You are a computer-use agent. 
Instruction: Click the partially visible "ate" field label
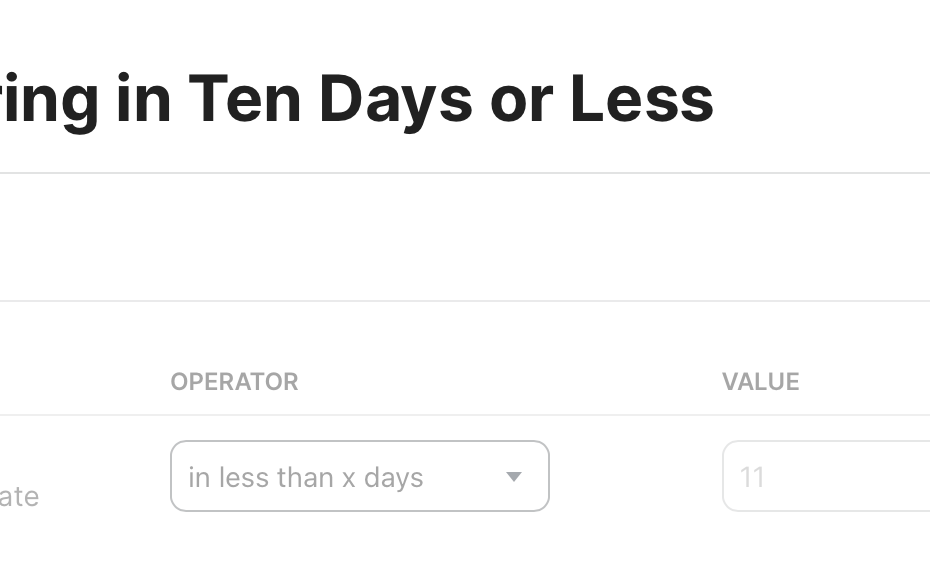[x=19, y=496]
